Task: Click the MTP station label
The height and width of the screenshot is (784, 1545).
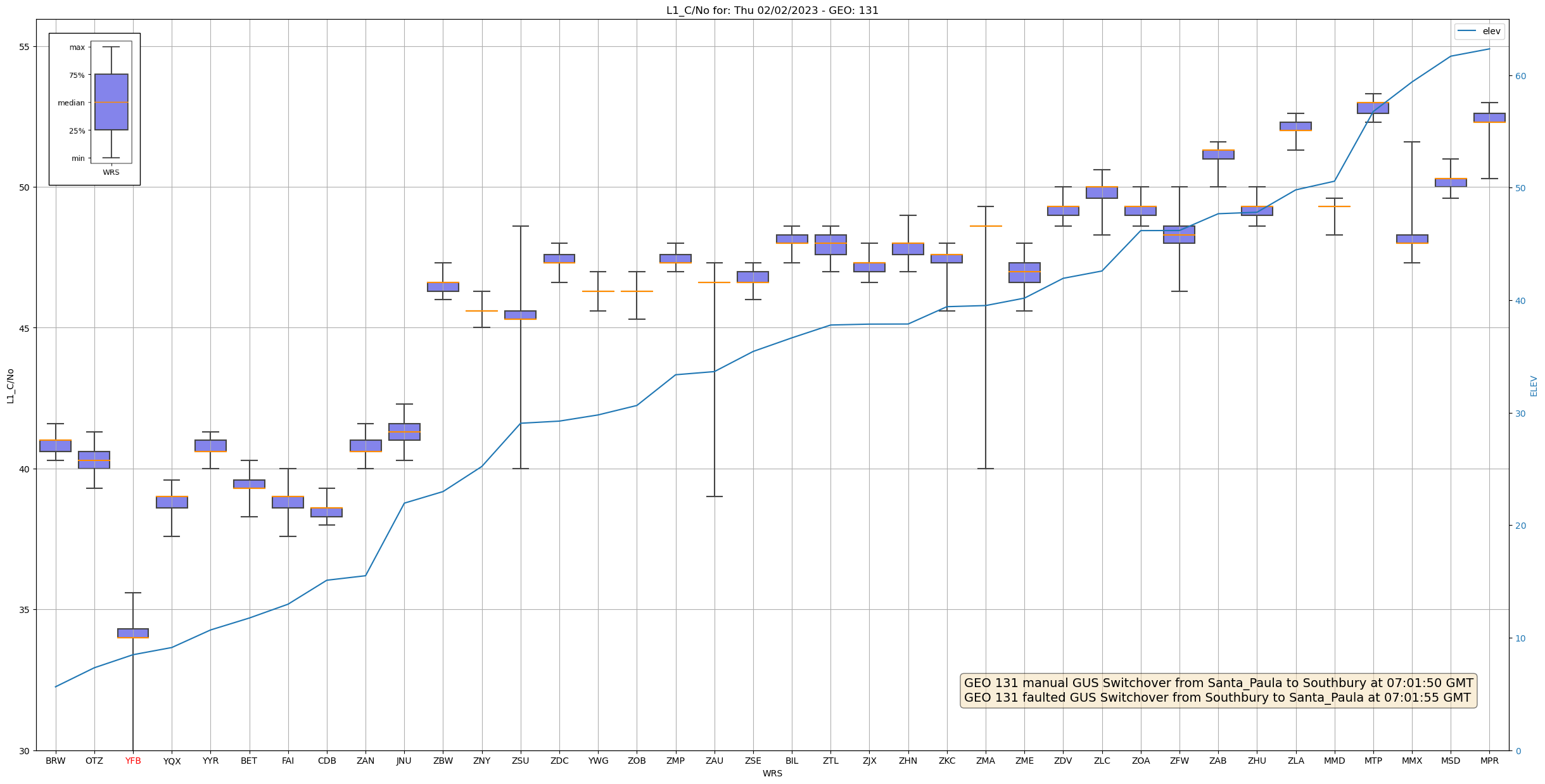Action: point(1373,761)
